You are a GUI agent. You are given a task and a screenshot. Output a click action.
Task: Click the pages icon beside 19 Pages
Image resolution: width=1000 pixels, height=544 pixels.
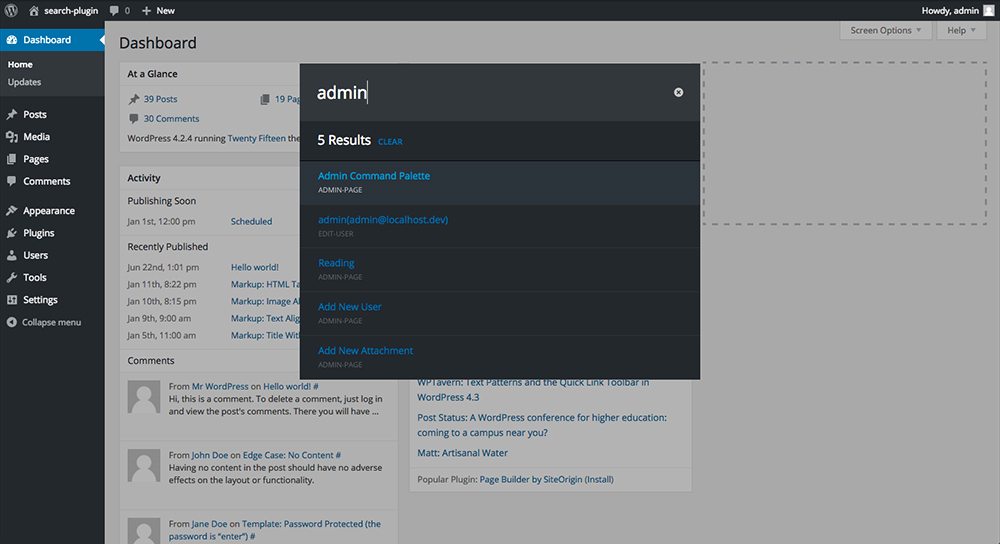(265, 99)
